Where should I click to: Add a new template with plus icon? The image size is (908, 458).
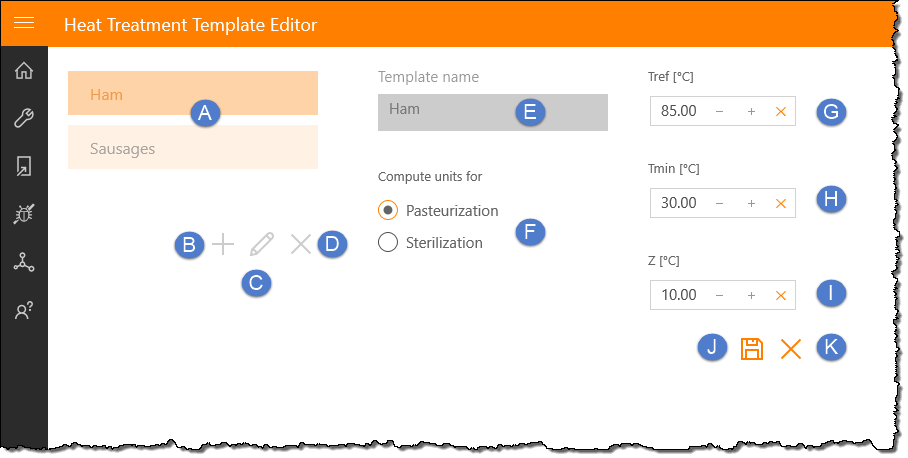(x=223, y=243)
